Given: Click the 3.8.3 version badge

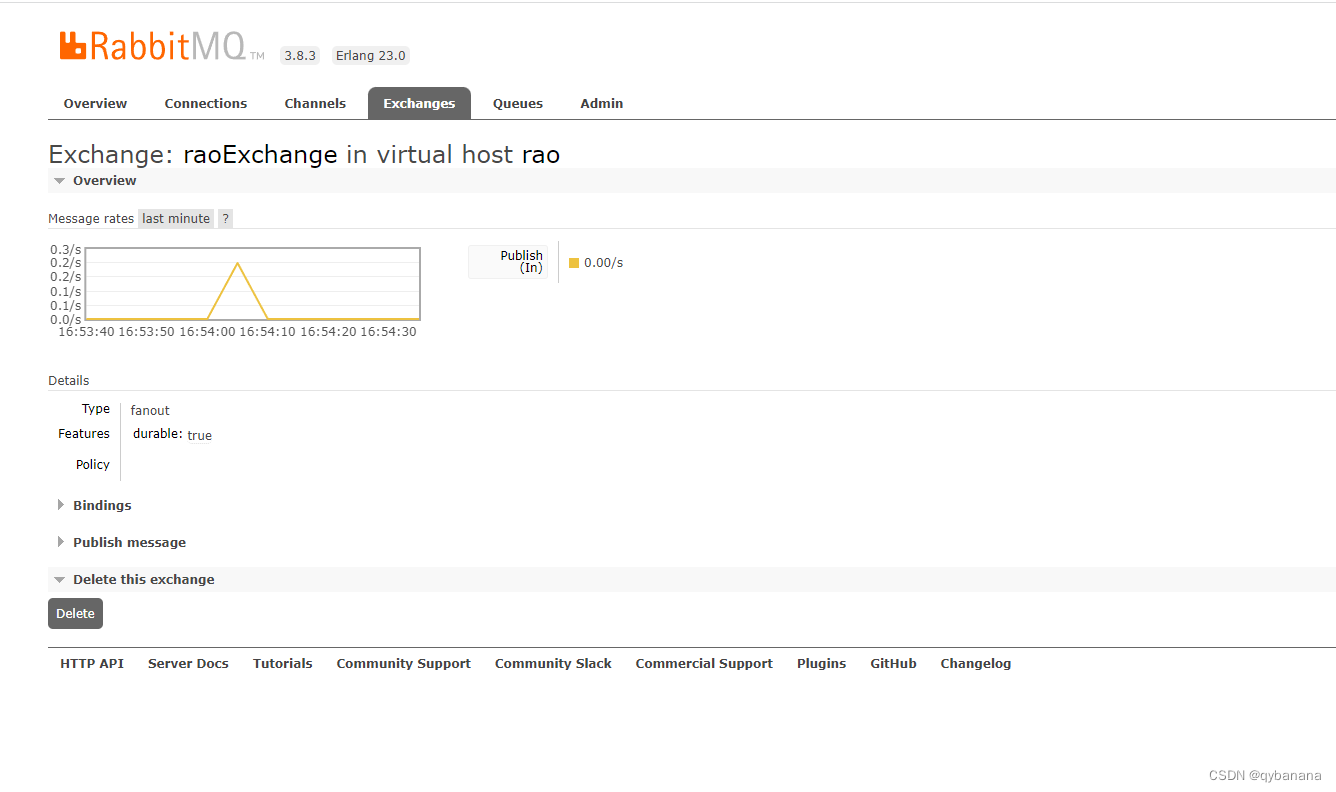Looking at the screenshot, I should click(300, 55).
